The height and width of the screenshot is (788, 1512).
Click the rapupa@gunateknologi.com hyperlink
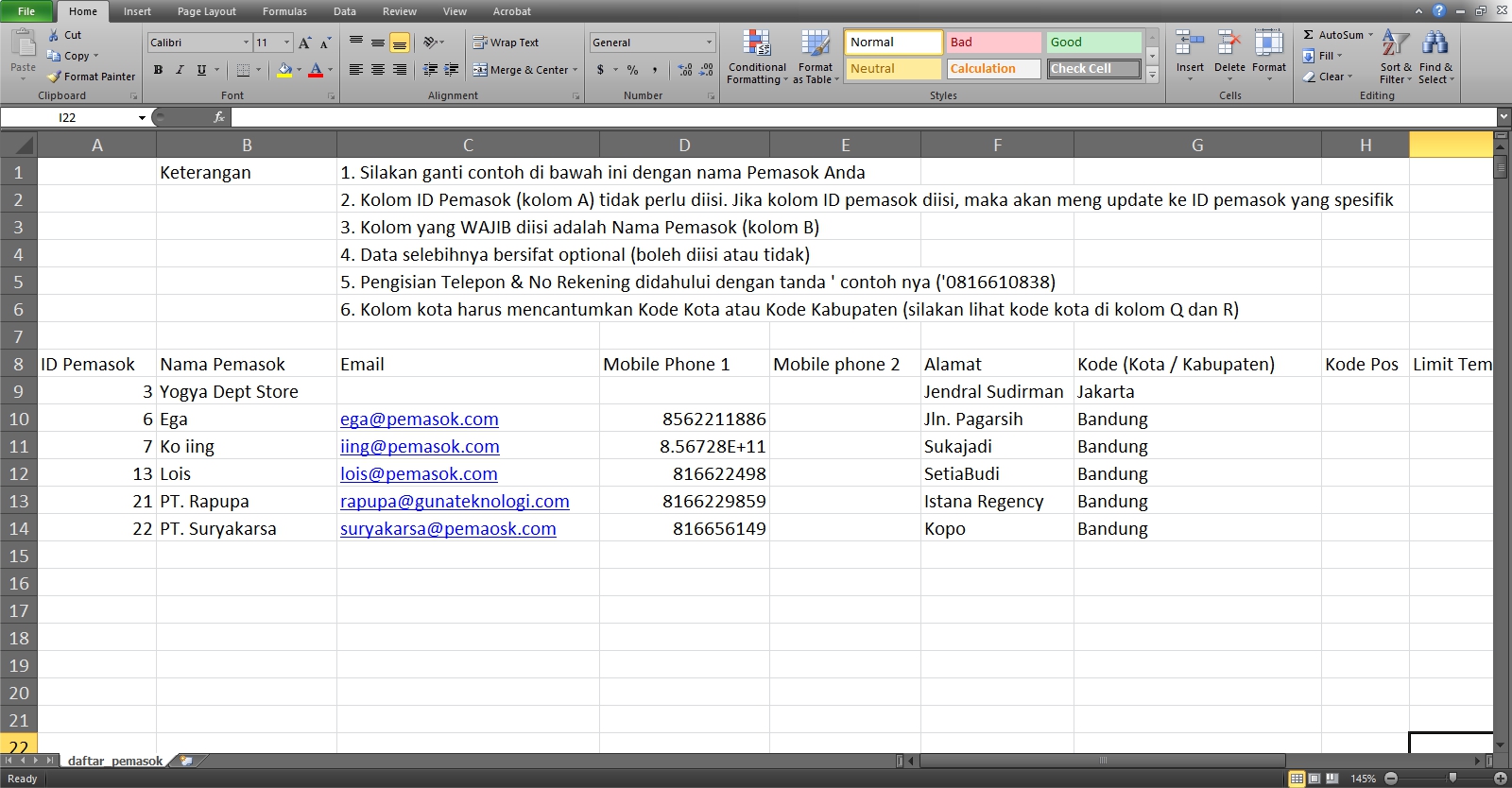pyautogui.click(x=455, y=502)
